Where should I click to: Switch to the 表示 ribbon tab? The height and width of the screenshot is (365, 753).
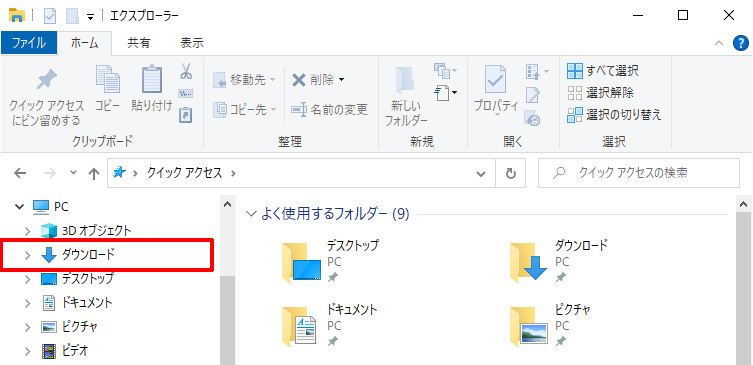tap(192, 43)
